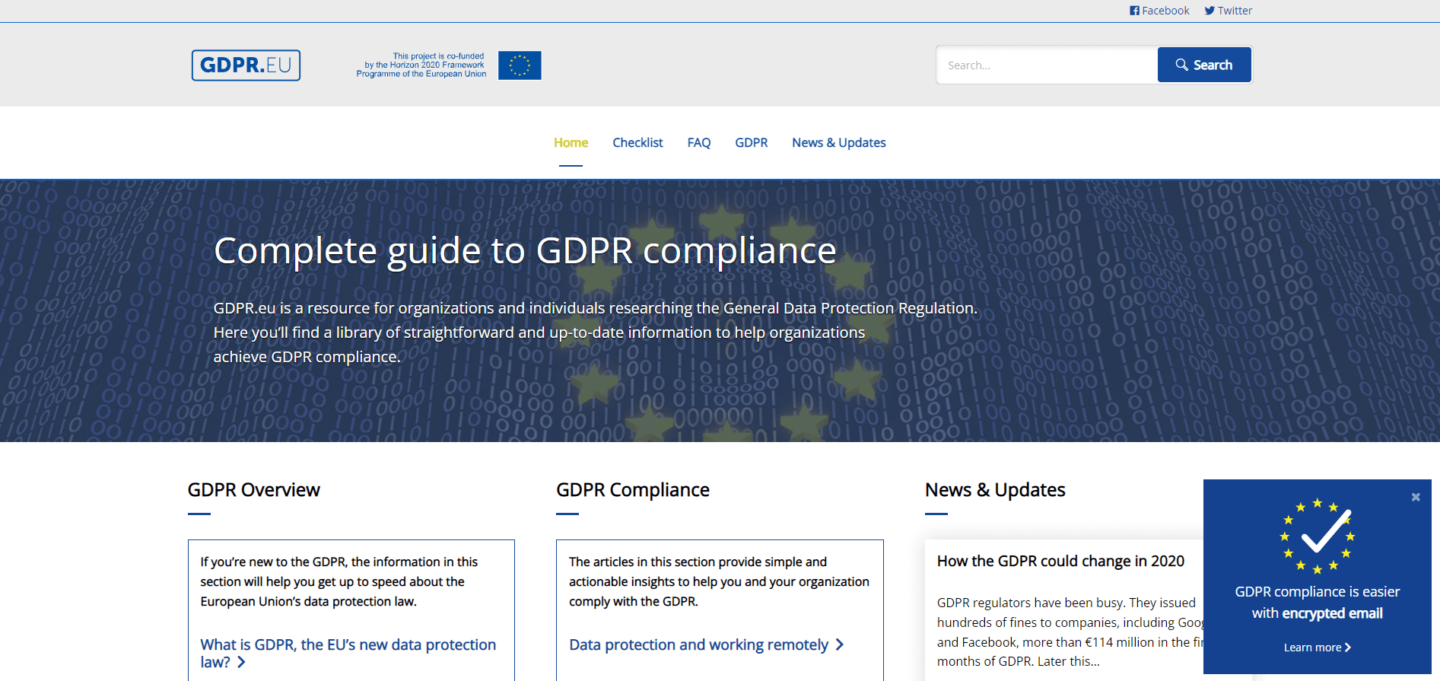Click the blue Search button
Image resolution: width=1440 pixels, height=681 pixels.
point(1204,65)
